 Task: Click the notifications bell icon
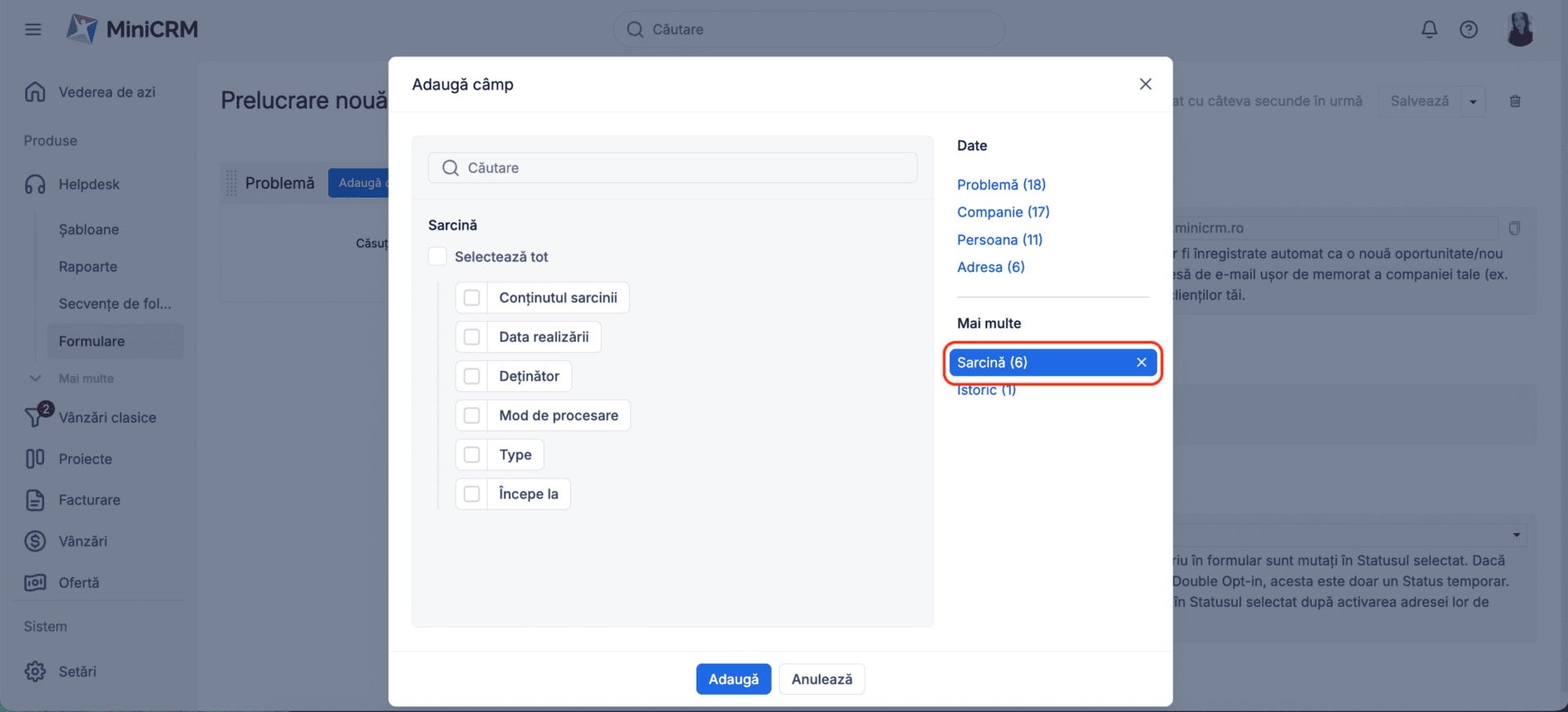click(x=1429, y=29)
